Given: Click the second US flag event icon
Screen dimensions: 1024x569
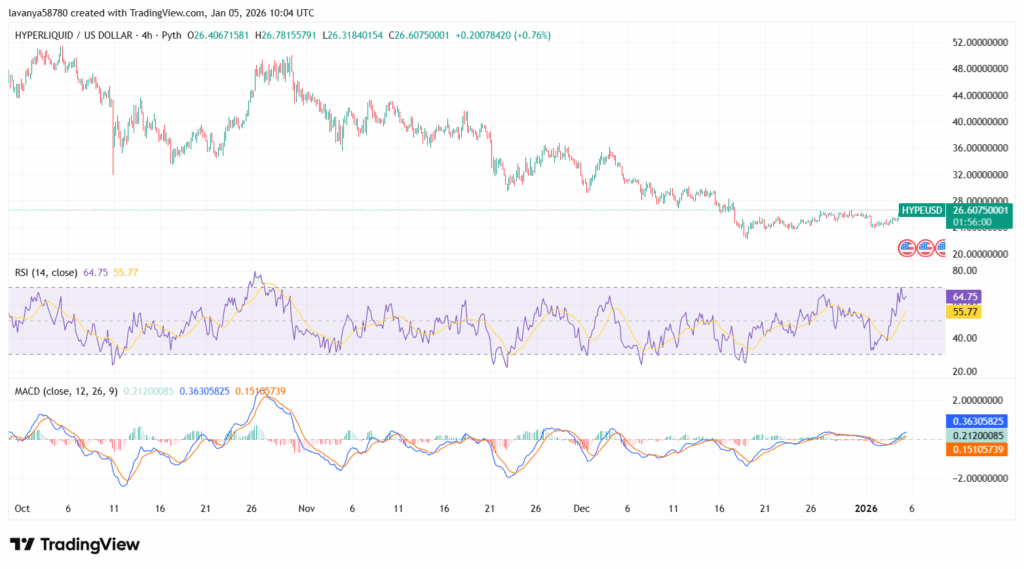Looking at the screenshot, I should click(x=925, y=246).
